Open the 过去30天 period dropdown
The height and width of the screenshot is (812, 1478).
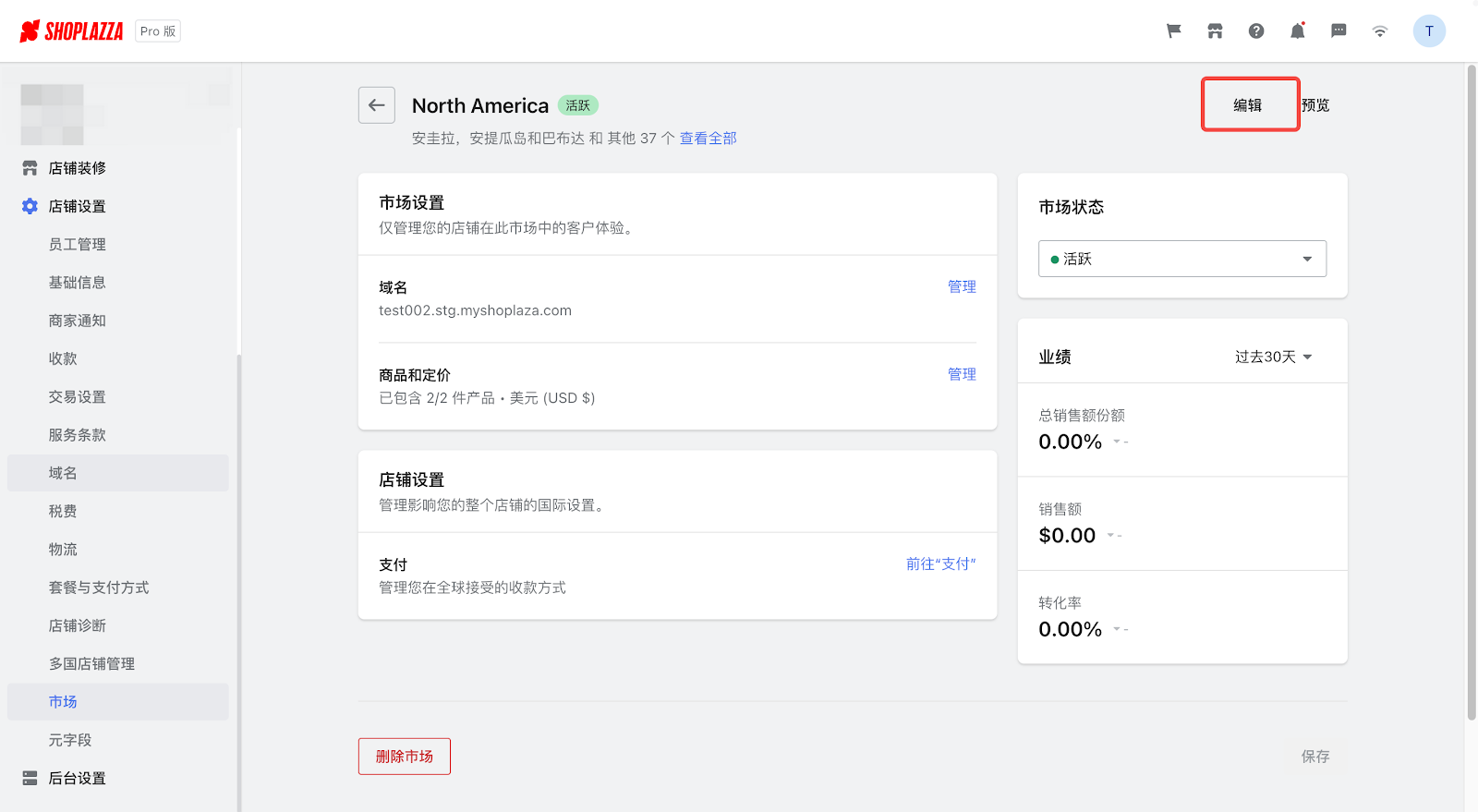pyautogui.click(x=1274, y=357)
